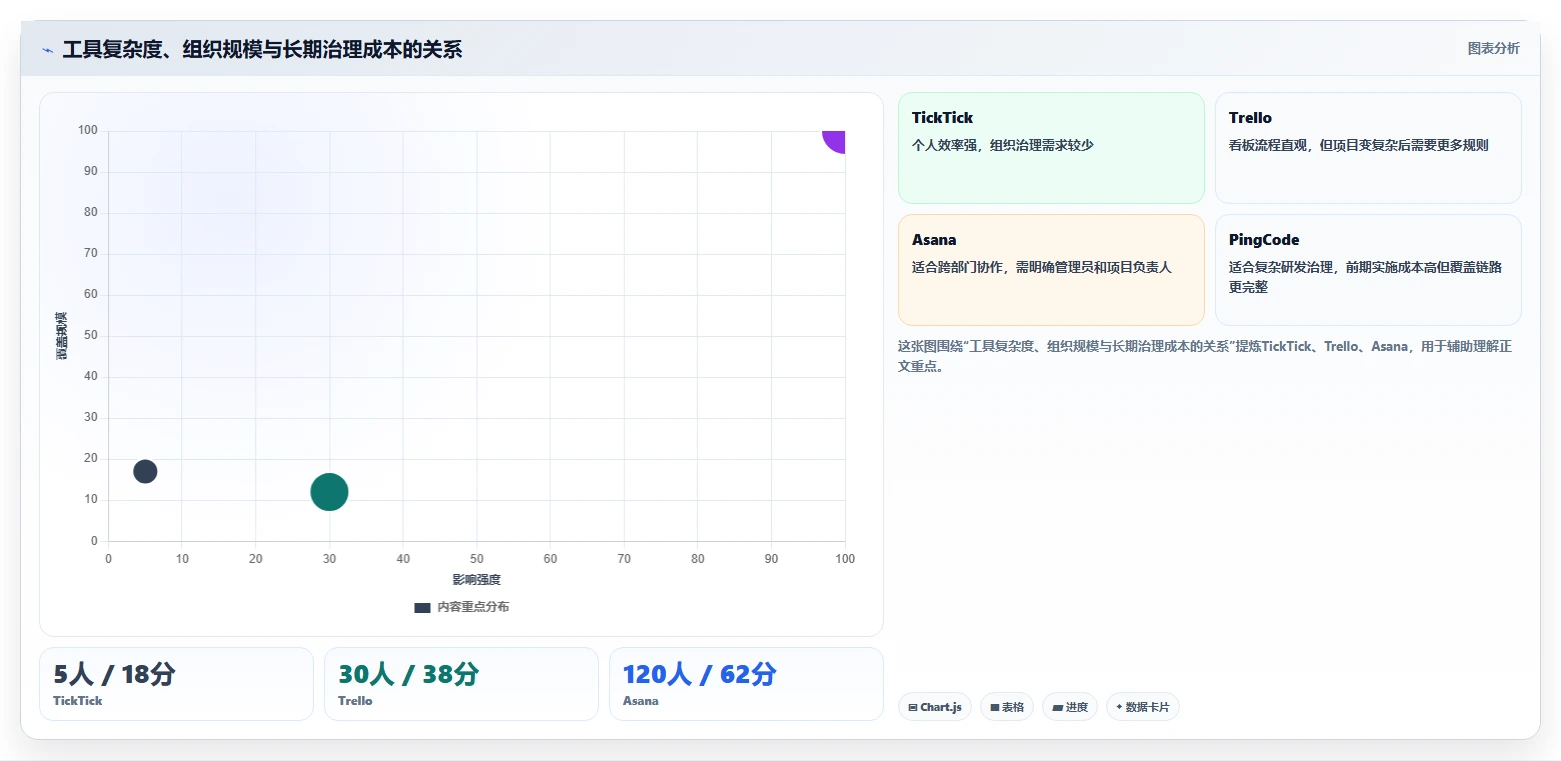Click the 影响强度 x-axis label

click(476, 580)
